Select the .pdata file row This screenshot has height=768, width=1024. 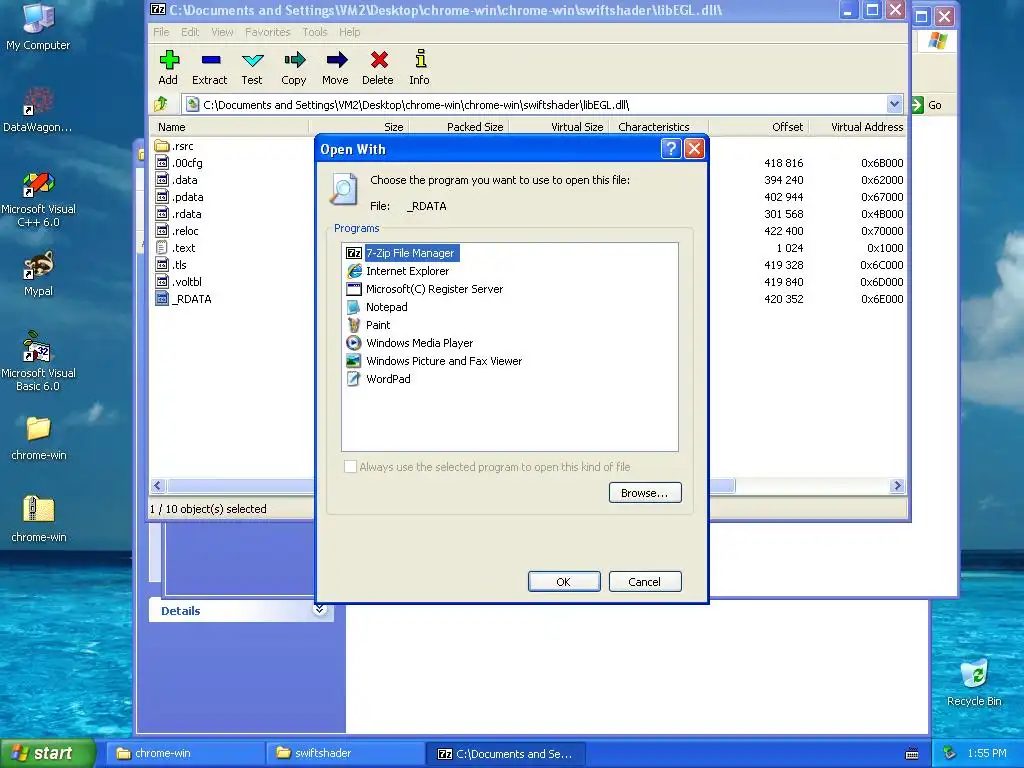click(180, 197)
